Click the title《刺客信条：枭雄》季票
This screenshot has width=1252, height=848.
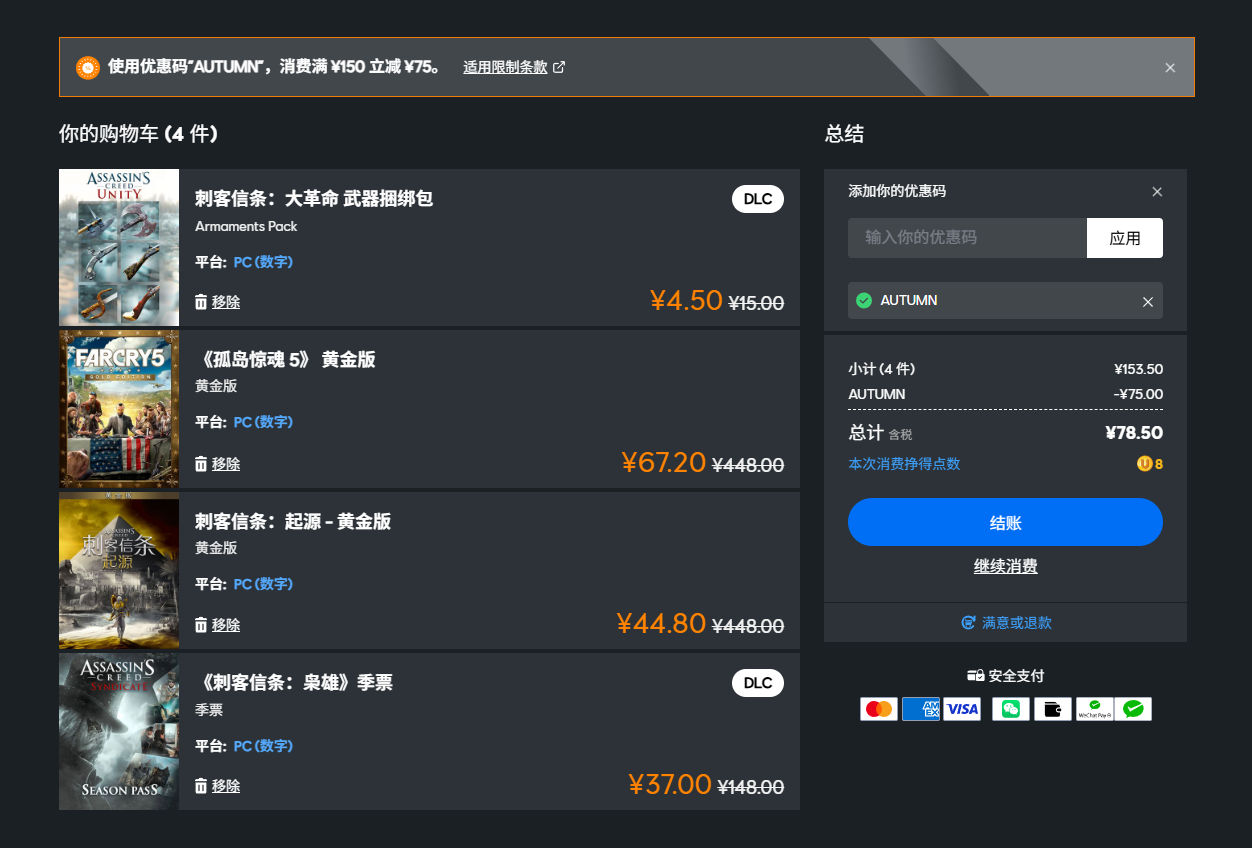tap(294, 683)
